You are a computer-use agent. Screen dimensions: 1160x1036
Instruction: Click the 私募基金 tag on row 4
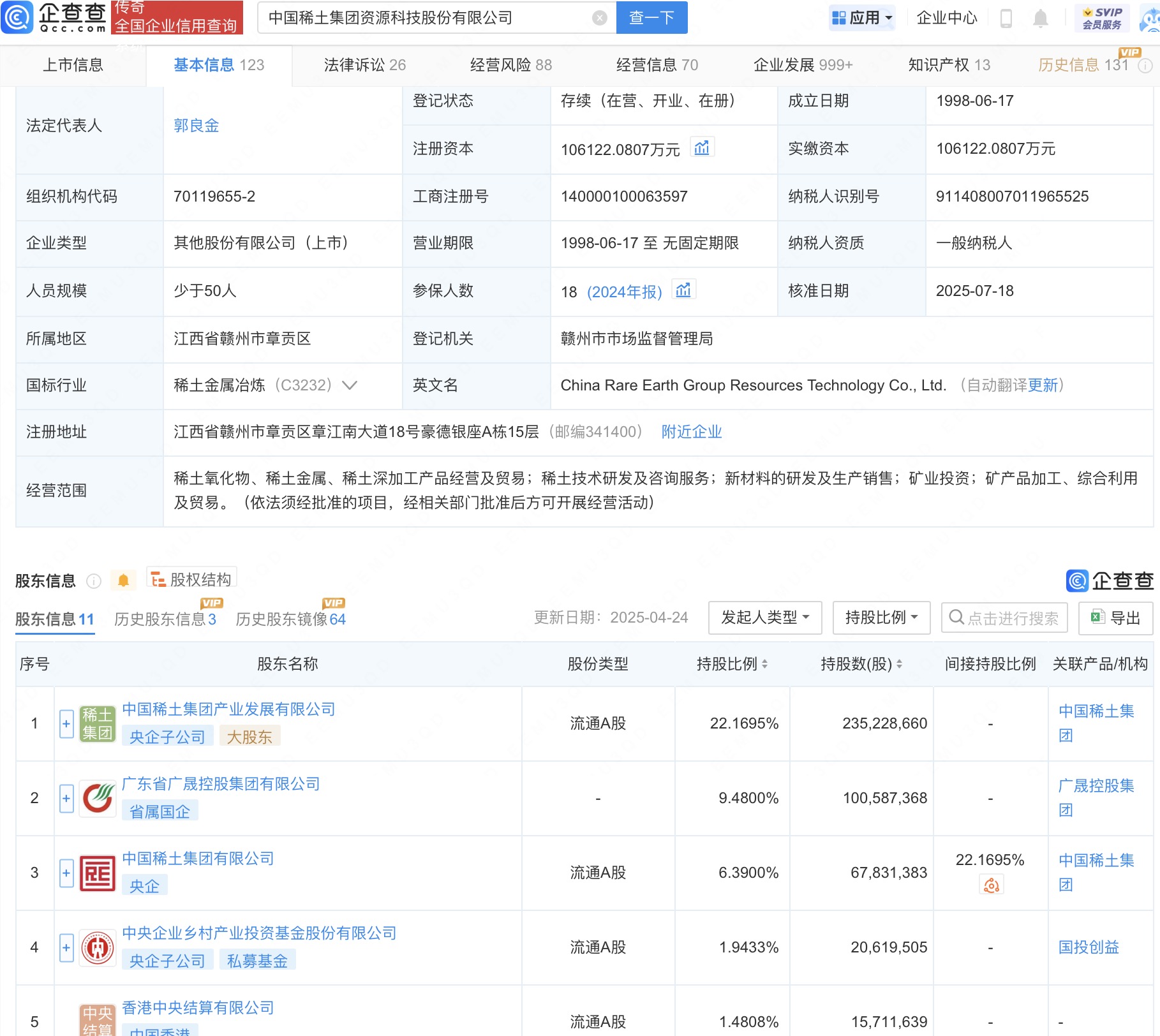tap(257, 961)
